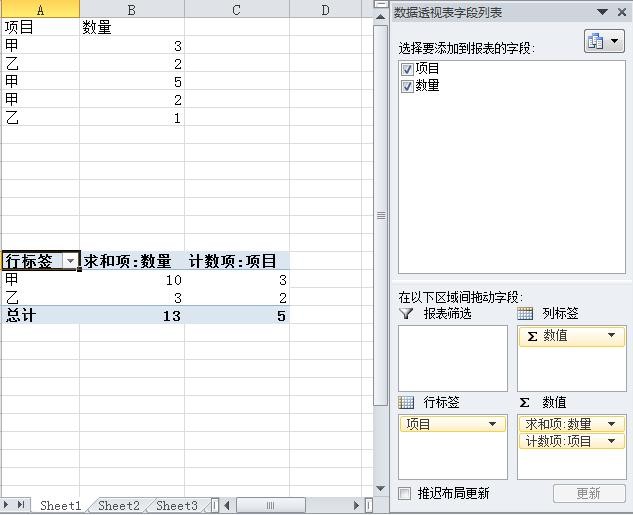This screenshot has width=633, height=515.
Task: Open the 计数项:项目 field dropdown
Action: [x=612, y=442]
